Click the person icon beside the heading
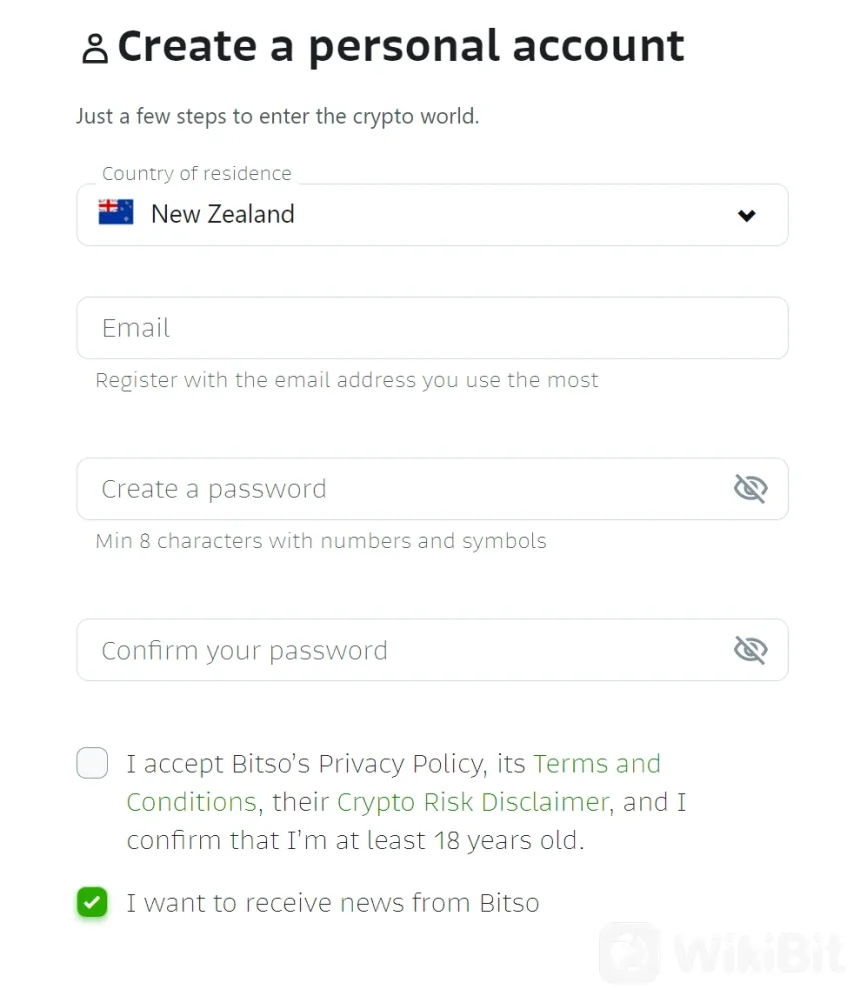This screenshot has height=1003, width=860. (x=95, y=48)
